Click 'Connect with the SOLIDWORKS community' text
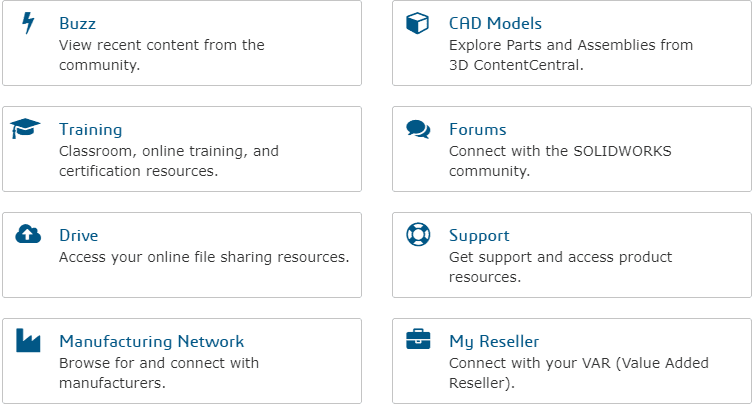The width and height of the screenshot is (756, 407). (x=560, y=161)
